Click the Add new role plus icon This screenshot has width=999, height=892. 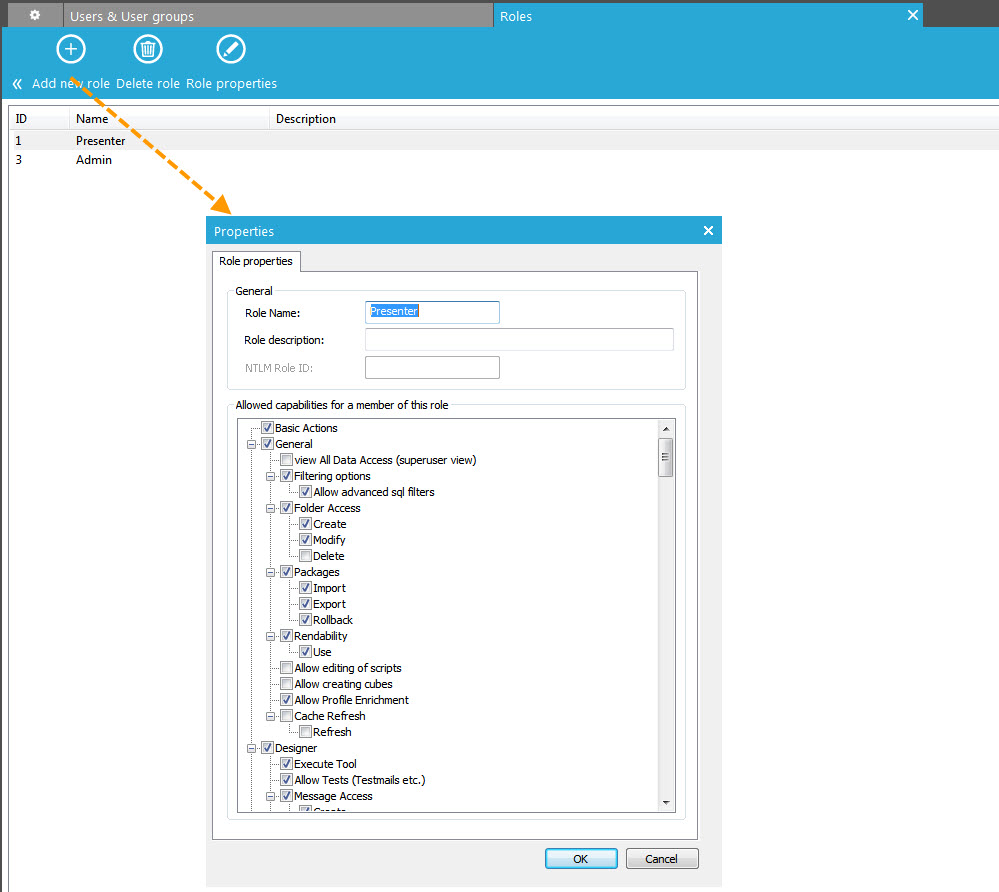pos(70,49)
